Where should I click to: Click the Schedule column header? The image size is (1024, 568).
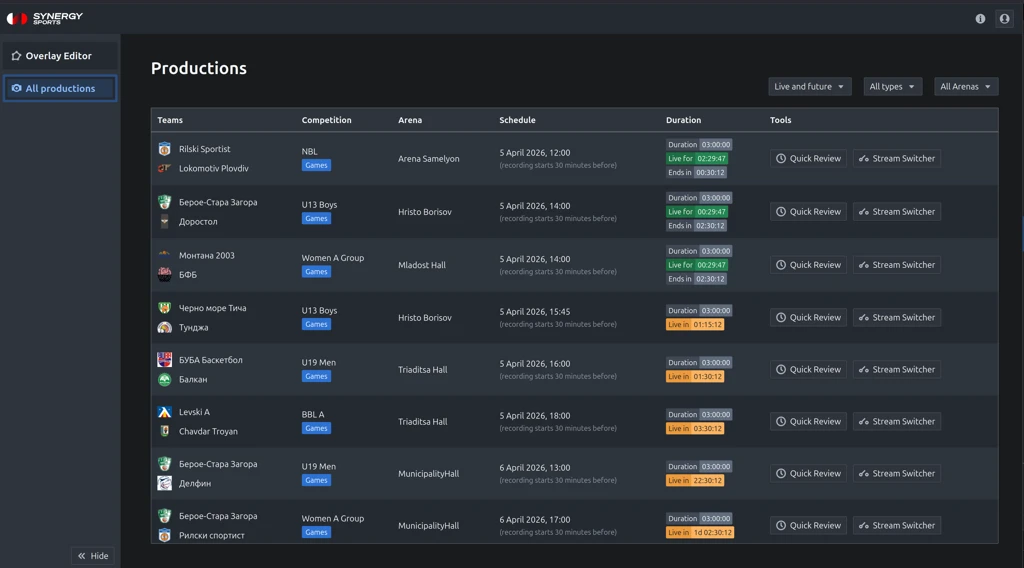click(517, 120)
